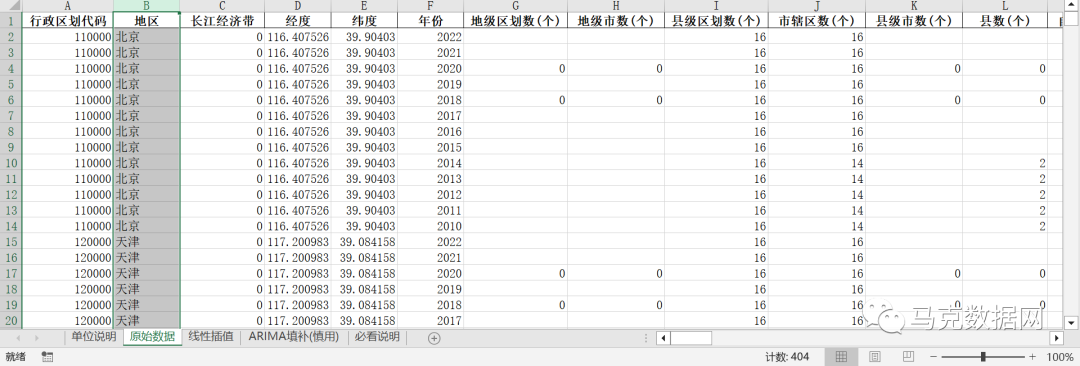Click the 天津 cell in row 15
1080x366 pixels.
[147, 241]
